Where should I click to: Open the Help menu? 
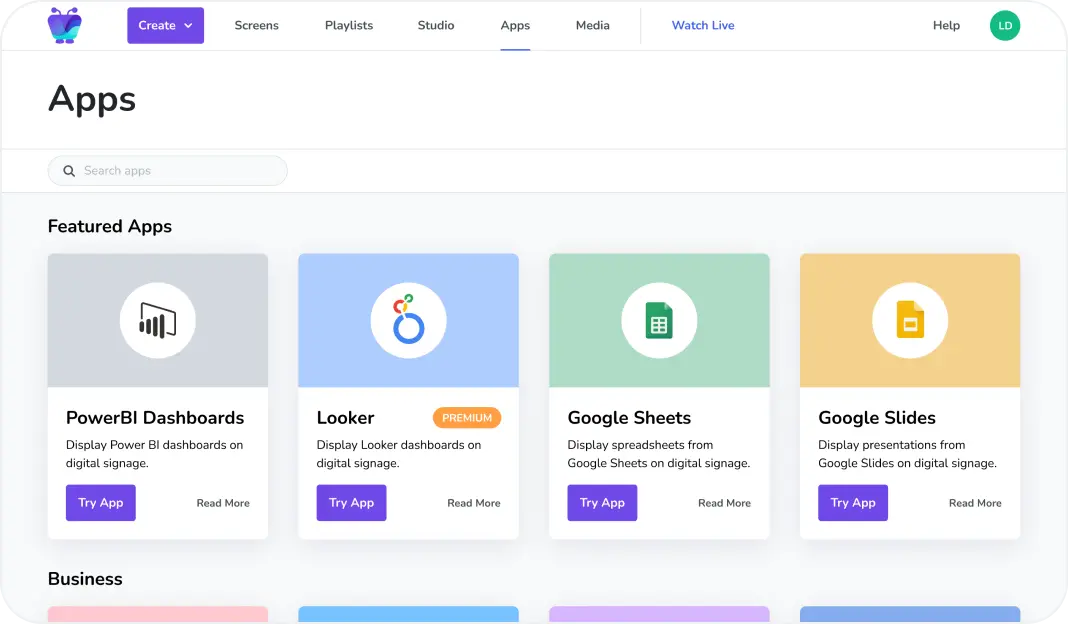(946, 25)
